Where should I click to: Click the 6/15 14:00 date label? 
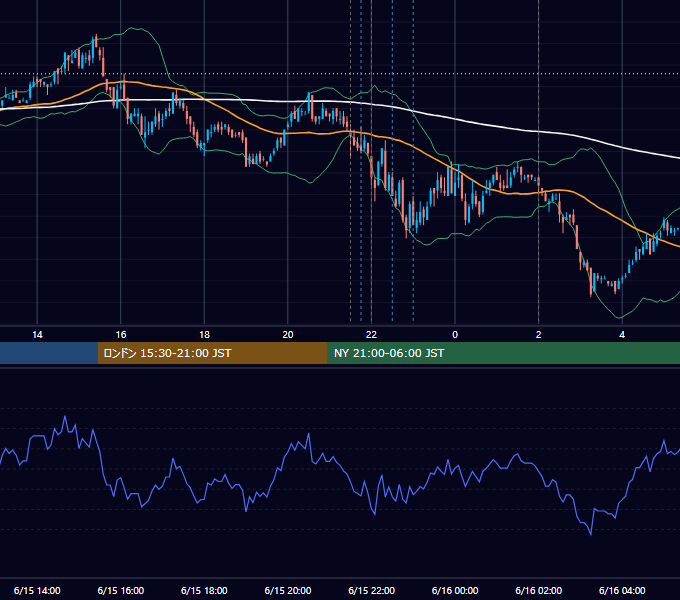pos(37,590)
